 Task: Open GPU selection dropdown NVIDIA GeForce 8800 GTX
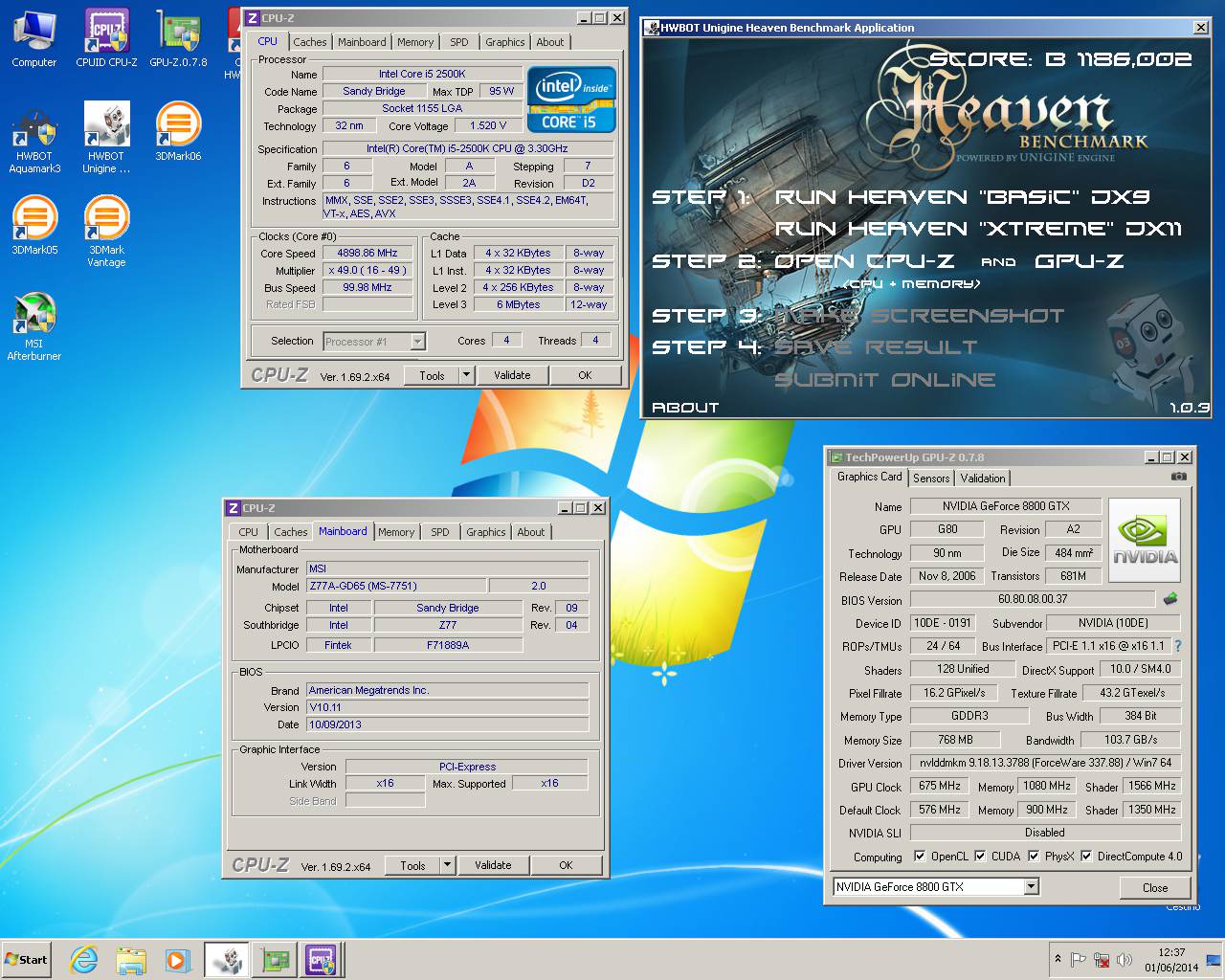tap(936, 886)
